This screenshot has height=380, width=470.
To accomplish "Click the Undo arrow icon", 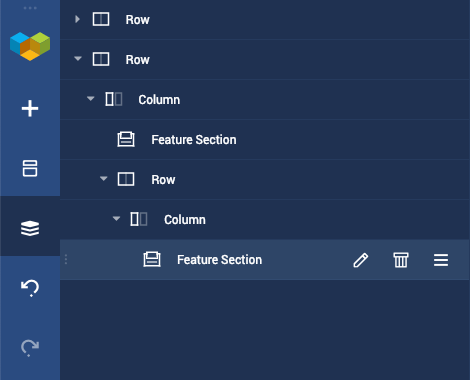I will coord(30,288).
